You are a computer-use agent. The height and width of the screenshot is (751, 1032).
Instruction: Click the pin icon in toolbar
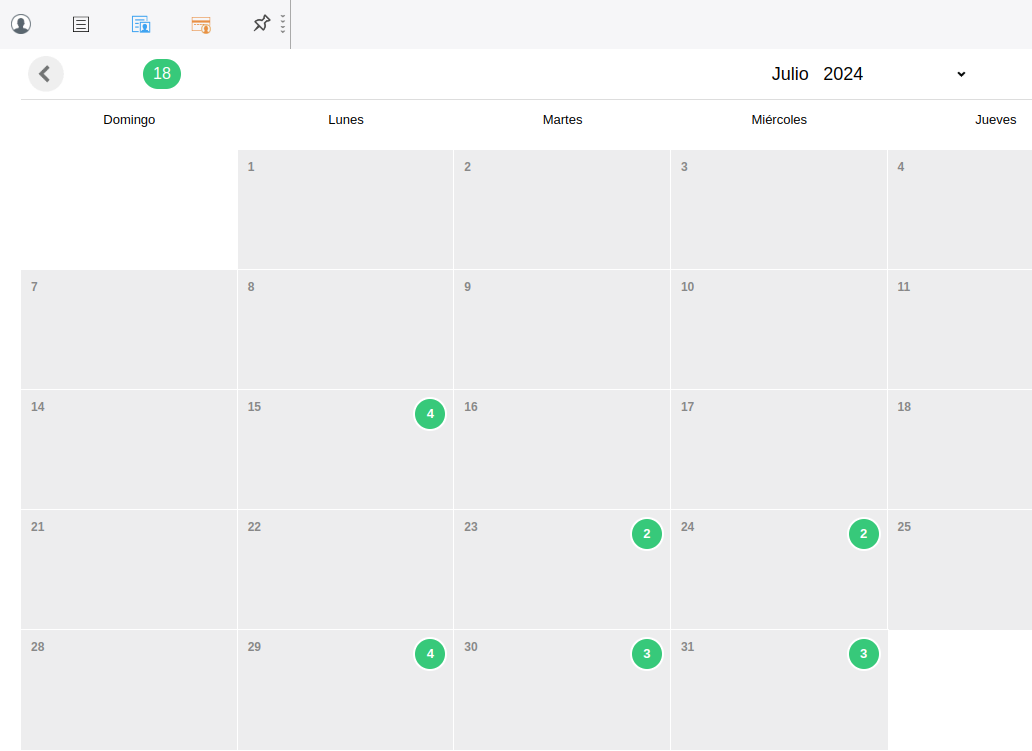pos(261,23)
